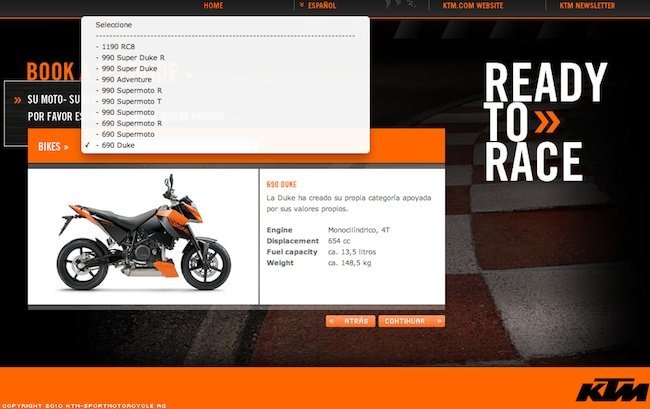Click the Displacement value 654 cc

(339, 241)
